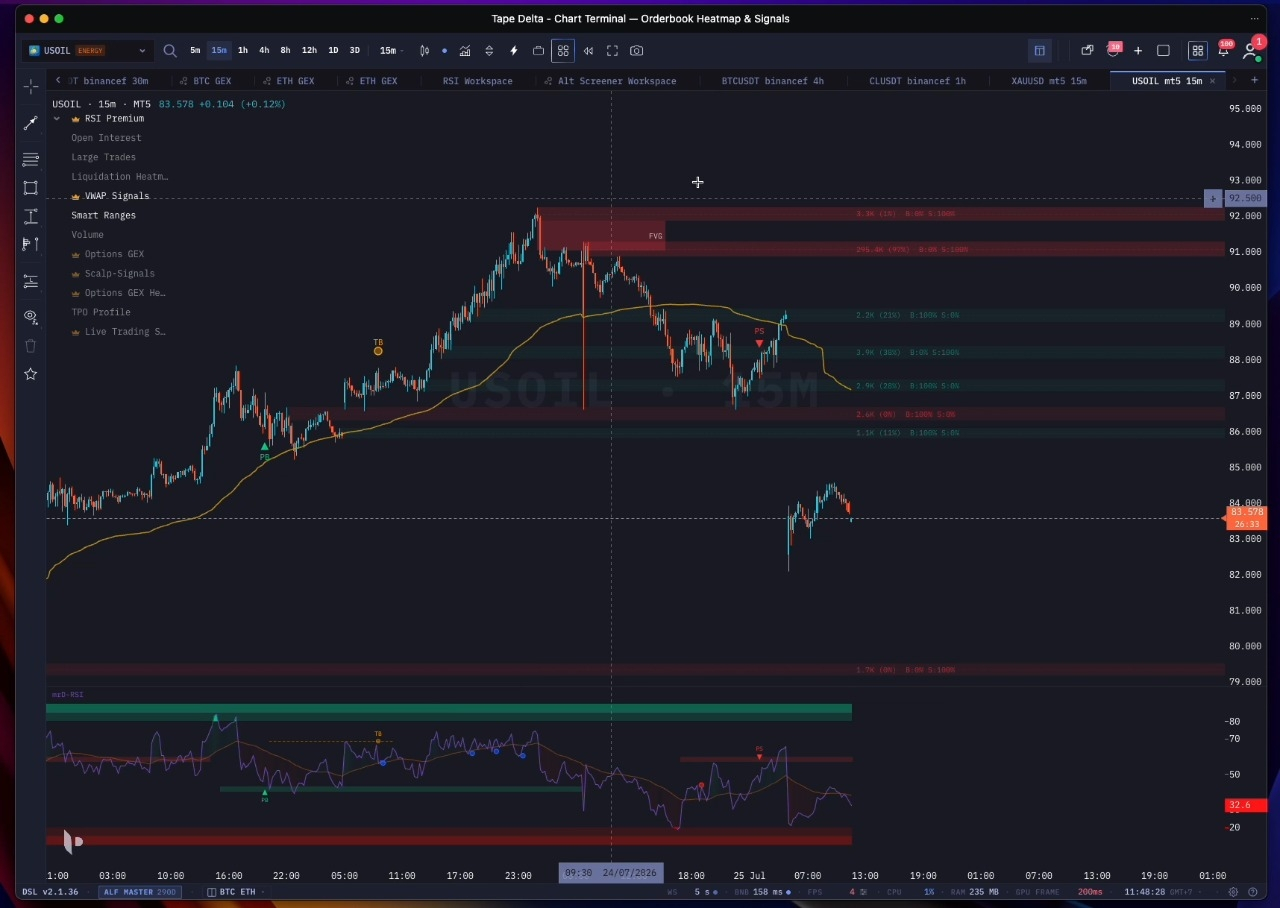Select the rectangle drawing tool
The height and width of the screenshot is (908, 1280).
[x=31, y=188]
